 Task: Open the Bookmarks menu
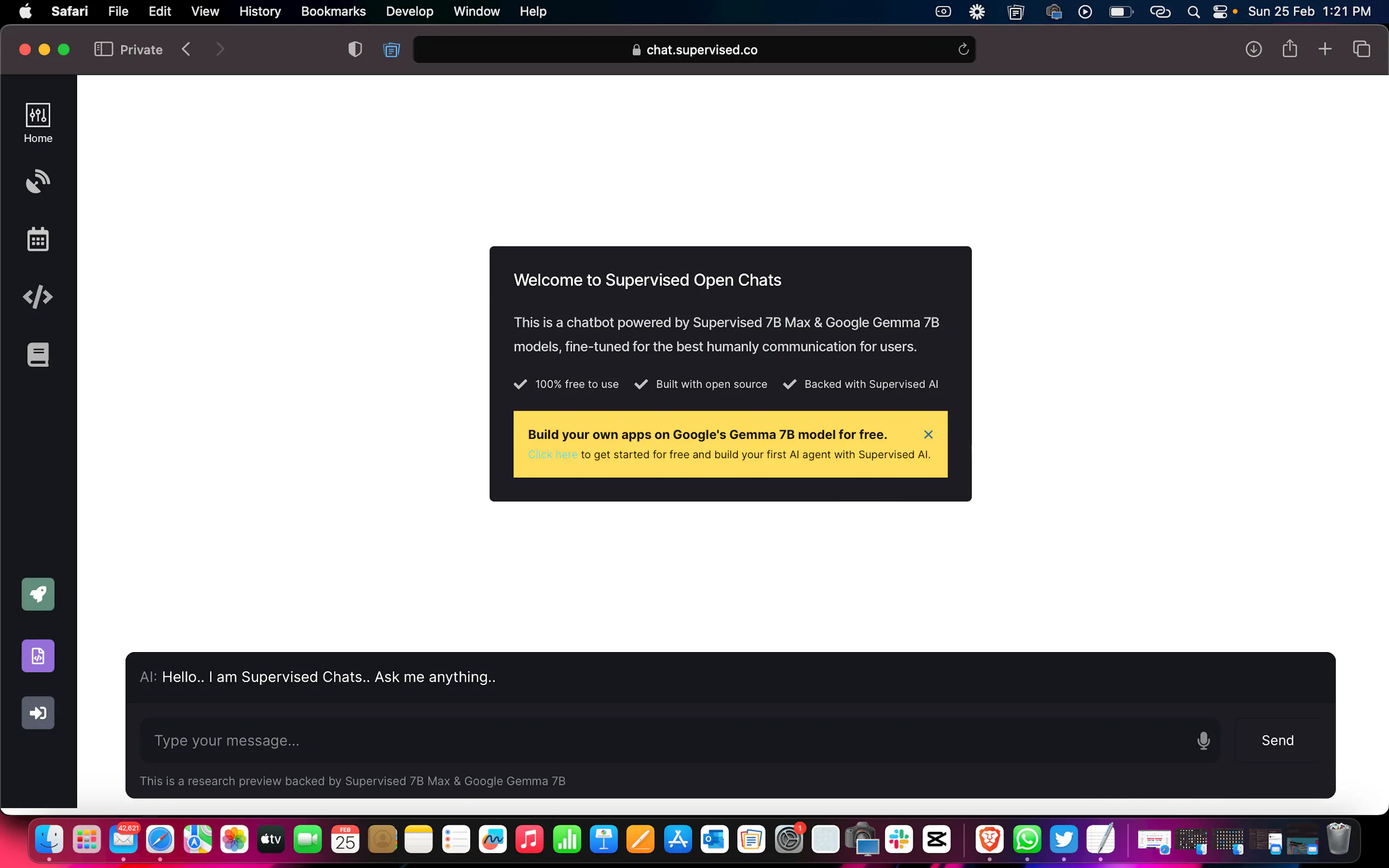tap(333, 11)
